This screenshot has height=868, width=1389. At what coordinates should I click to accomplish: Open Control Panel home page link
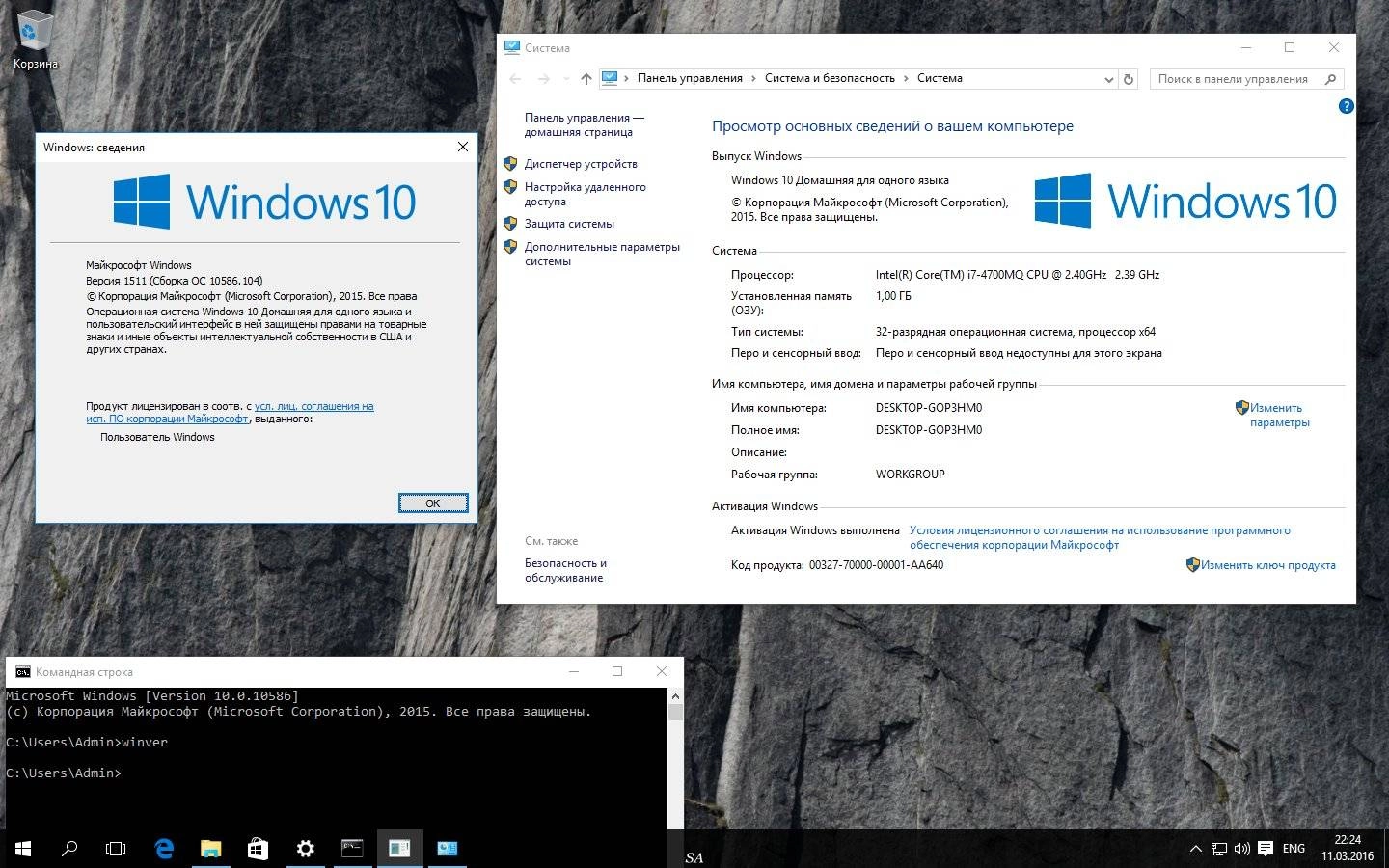click(585, 124)
